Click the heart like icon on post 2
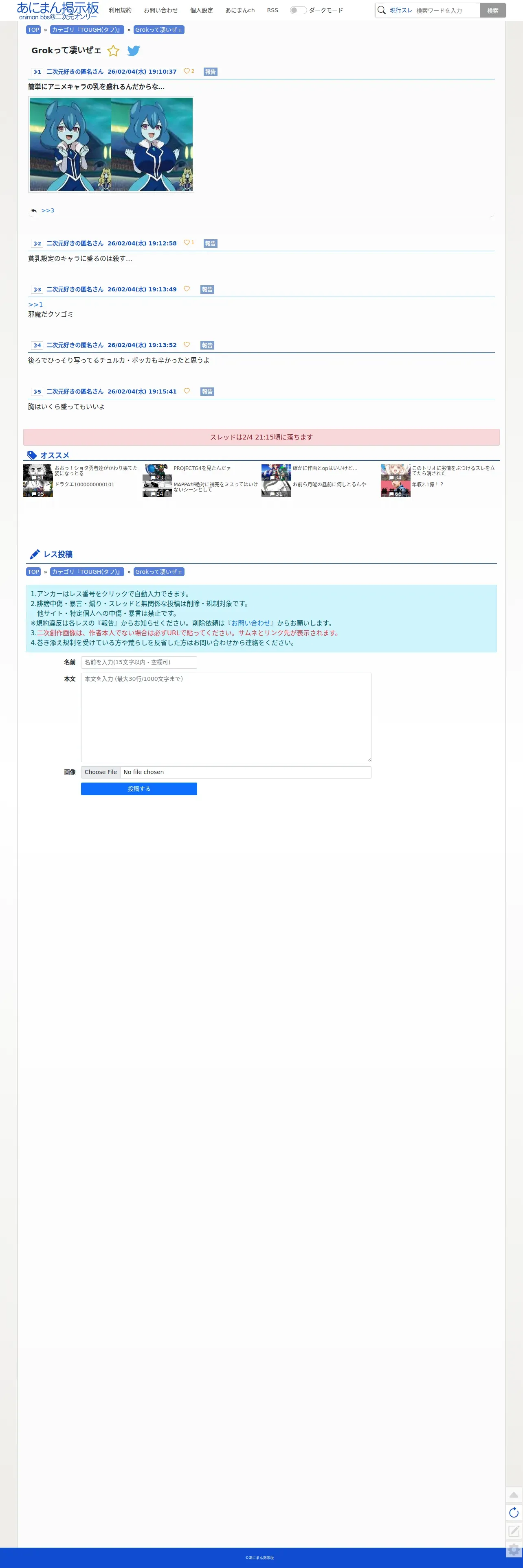Image resolution: width=523 pixels, height=1568 pixels. coord(187,243)
